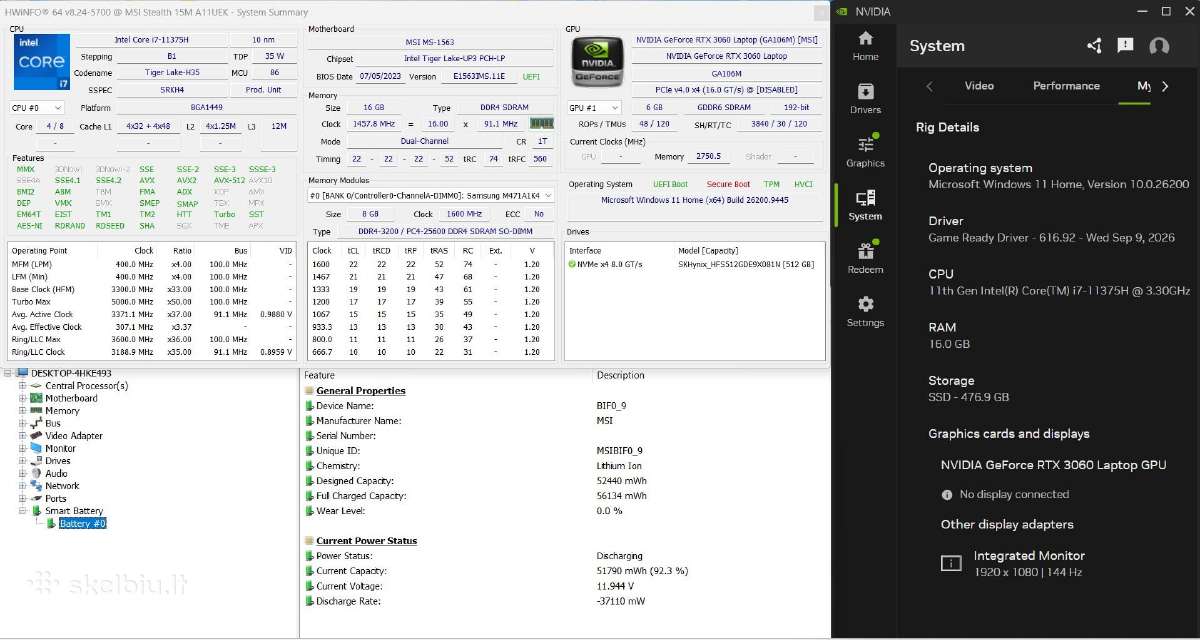Click the Discharge Rate -37110 mW value
The width and height of the screenshot is (1200, 640).
tap(621, 601)
